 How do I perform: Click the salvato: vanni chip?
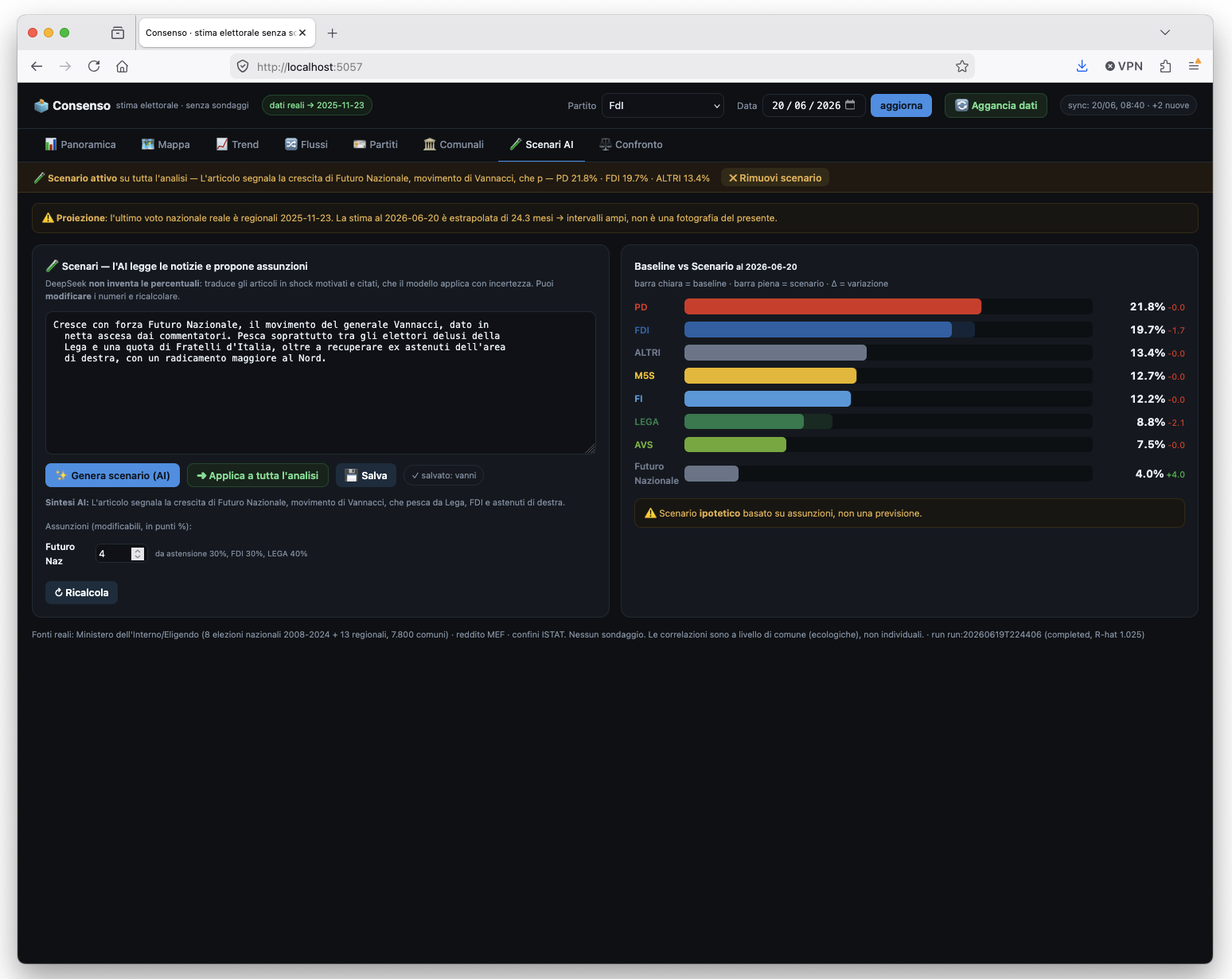pos(443,475)
